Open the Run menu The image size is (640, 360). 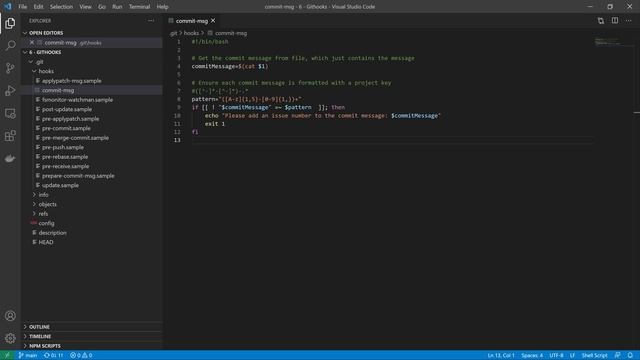pyautogui.click(x=117, y=7)
